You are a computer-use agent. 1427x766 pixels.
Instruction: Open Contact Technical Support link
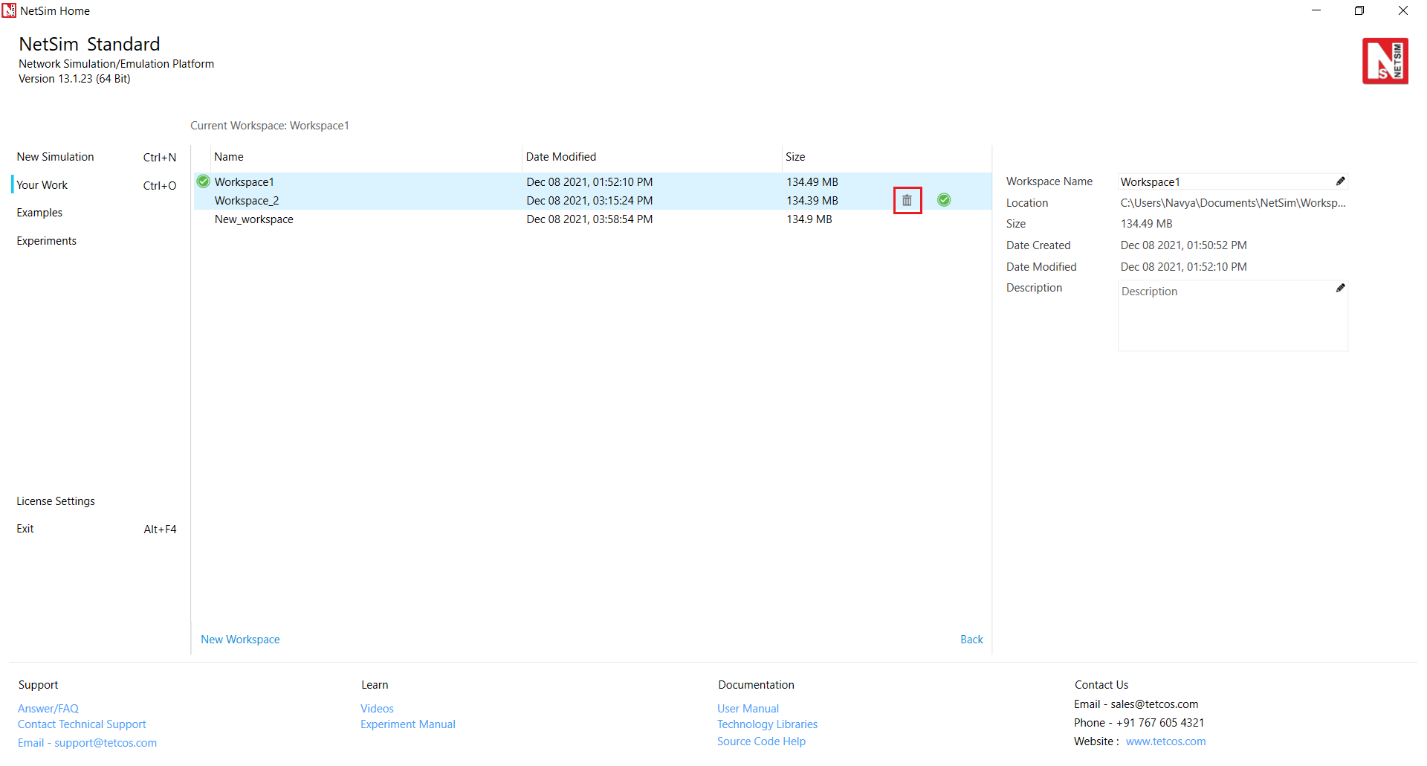[82, 724]
